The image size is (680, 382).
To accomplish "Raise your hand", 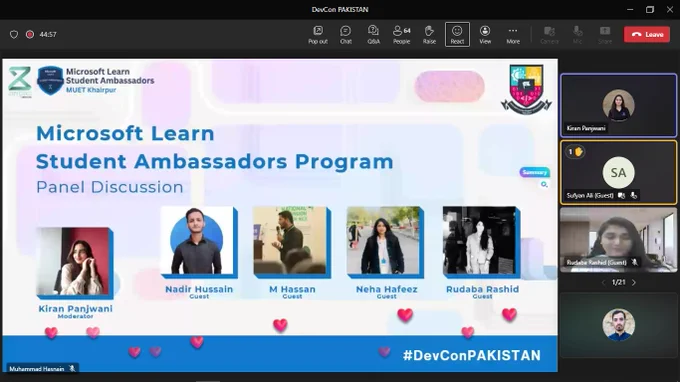I will coord(429,35).
